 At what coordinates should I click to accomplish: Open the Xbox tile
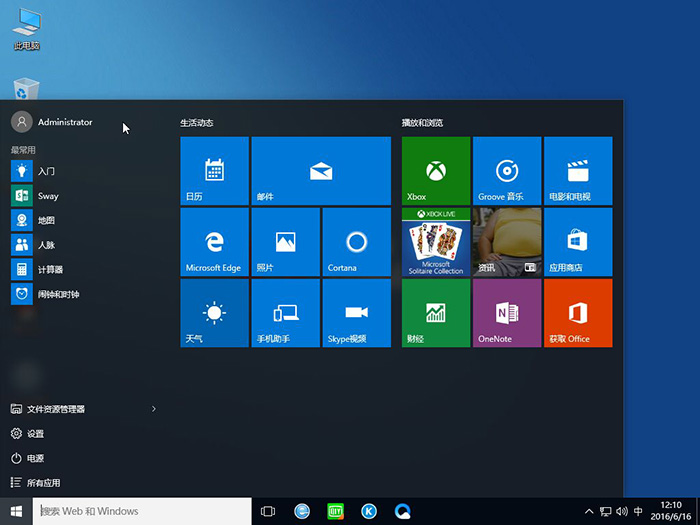[x=435, y=171]
